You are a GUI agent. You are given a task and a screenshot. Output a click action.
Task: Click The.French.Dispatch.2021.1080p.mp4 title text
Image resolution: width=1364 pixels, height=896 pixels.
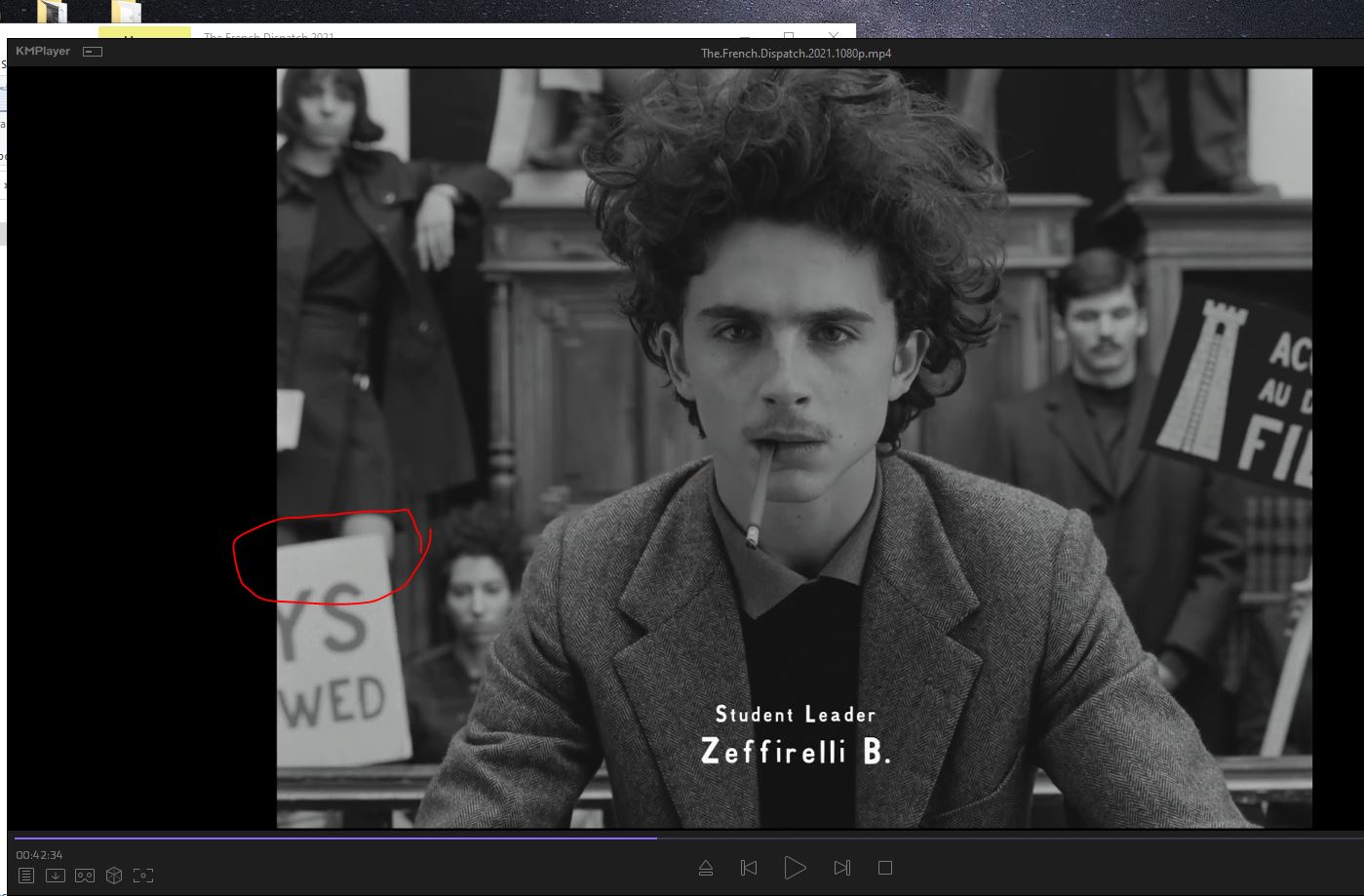pos(796,54)
